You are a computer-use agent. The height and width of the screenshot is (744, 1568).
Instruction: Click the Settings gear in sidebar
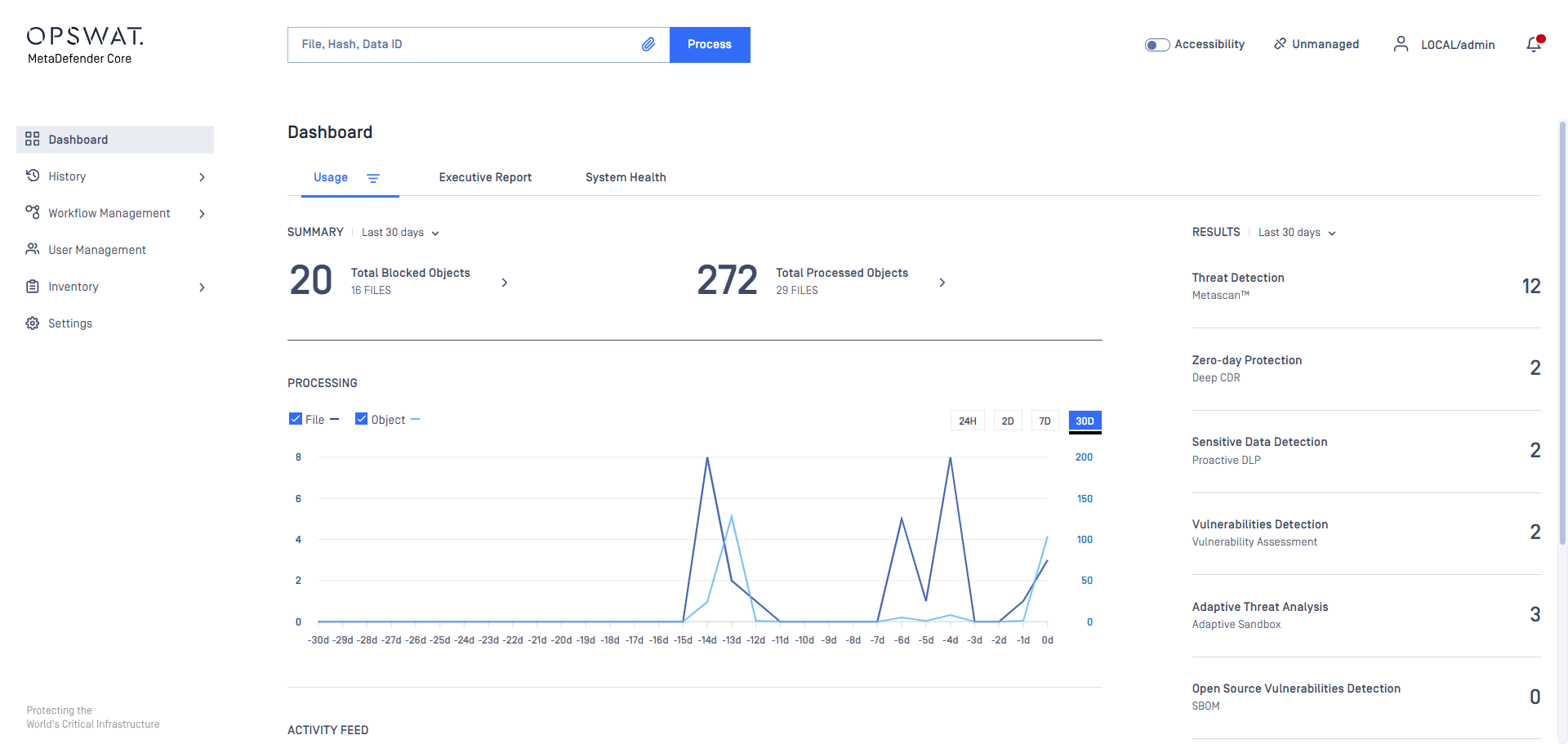tap(33, 323)
